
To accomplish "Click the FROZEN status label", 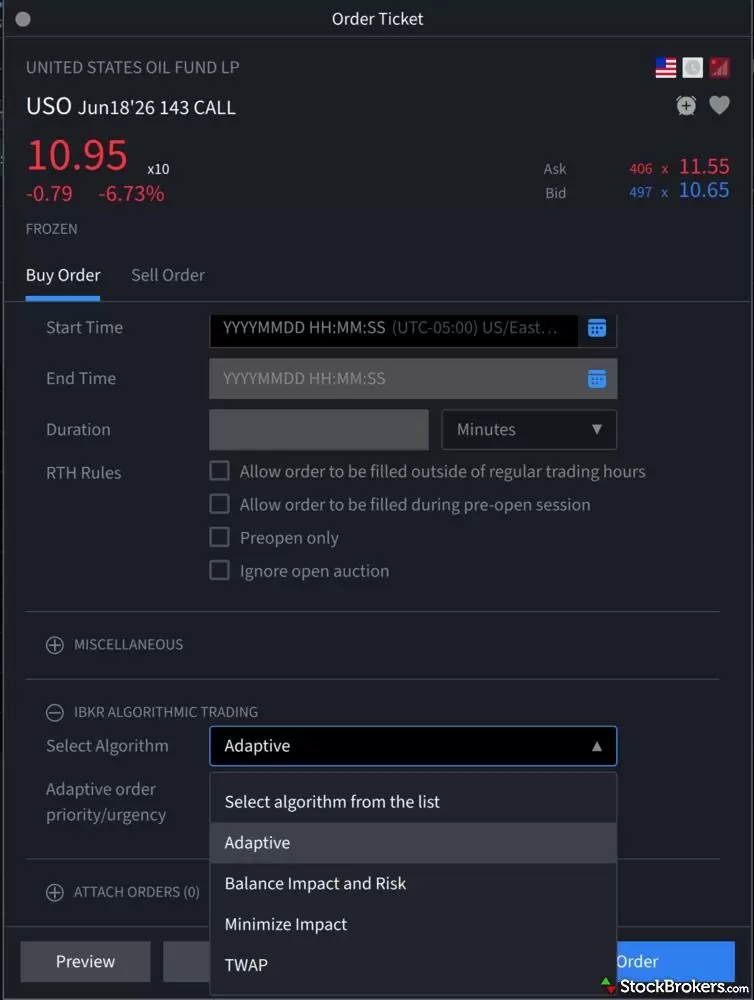I will pos(52,229).
